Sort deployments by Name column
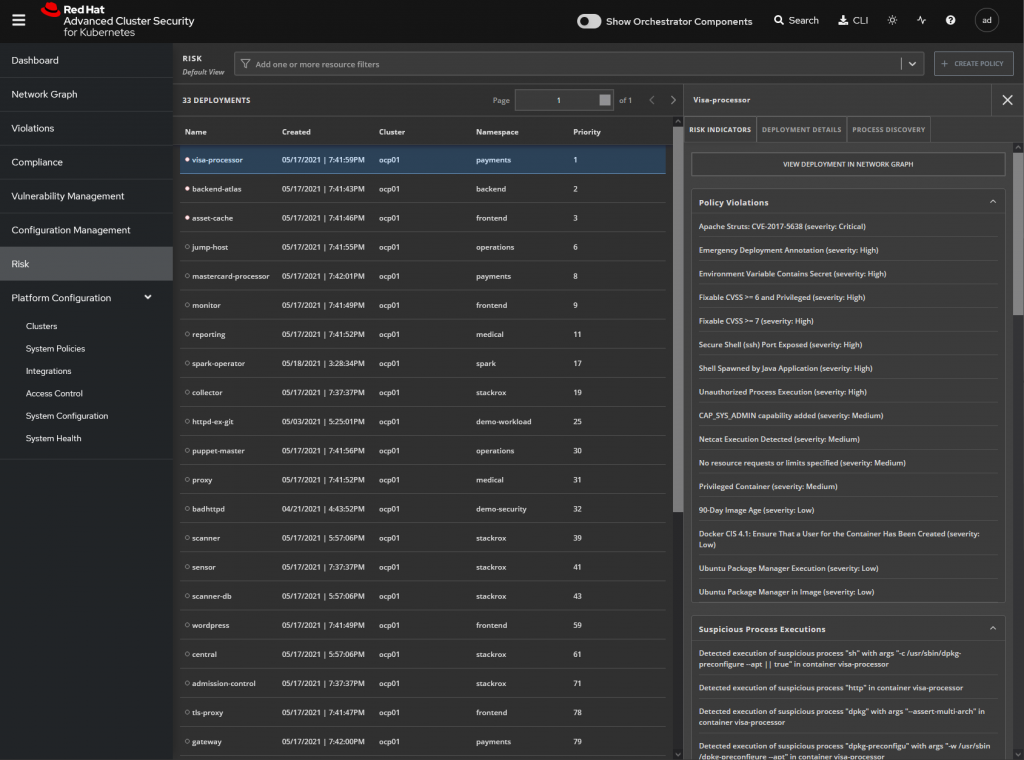The image size is (1024, 760). tap(195, 132)
